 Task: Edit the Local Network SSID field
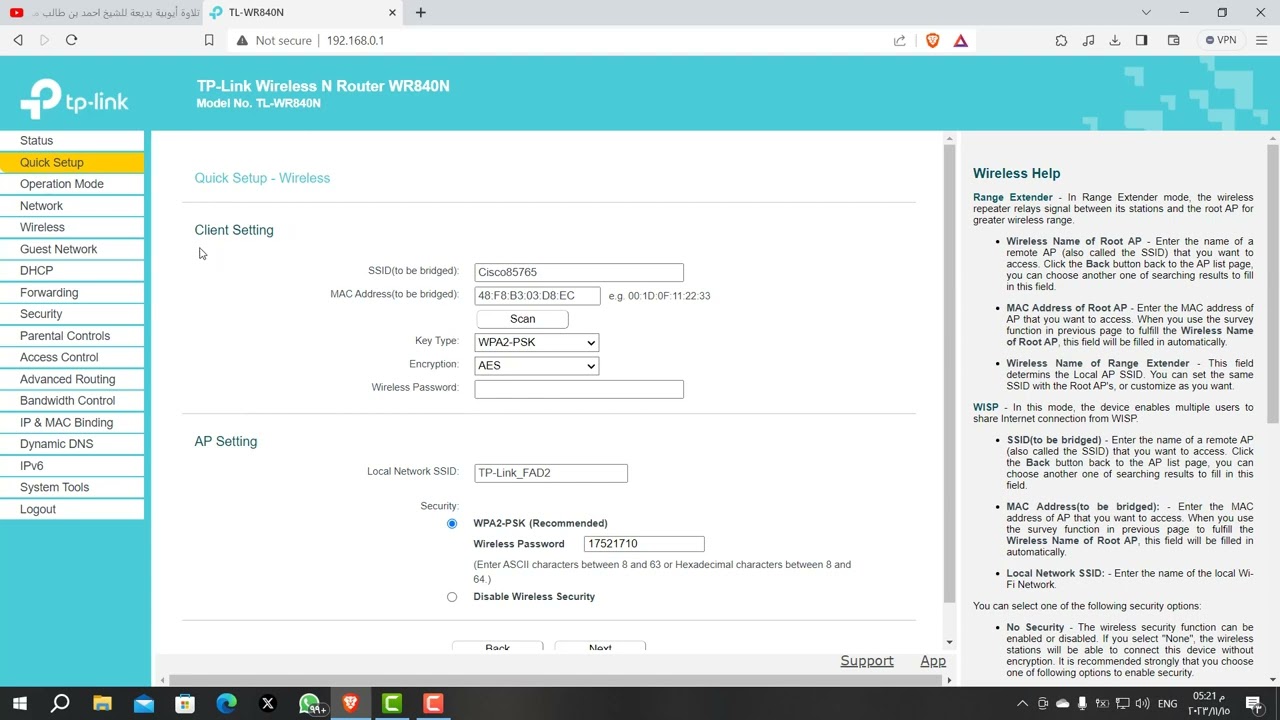pos(551,473)
